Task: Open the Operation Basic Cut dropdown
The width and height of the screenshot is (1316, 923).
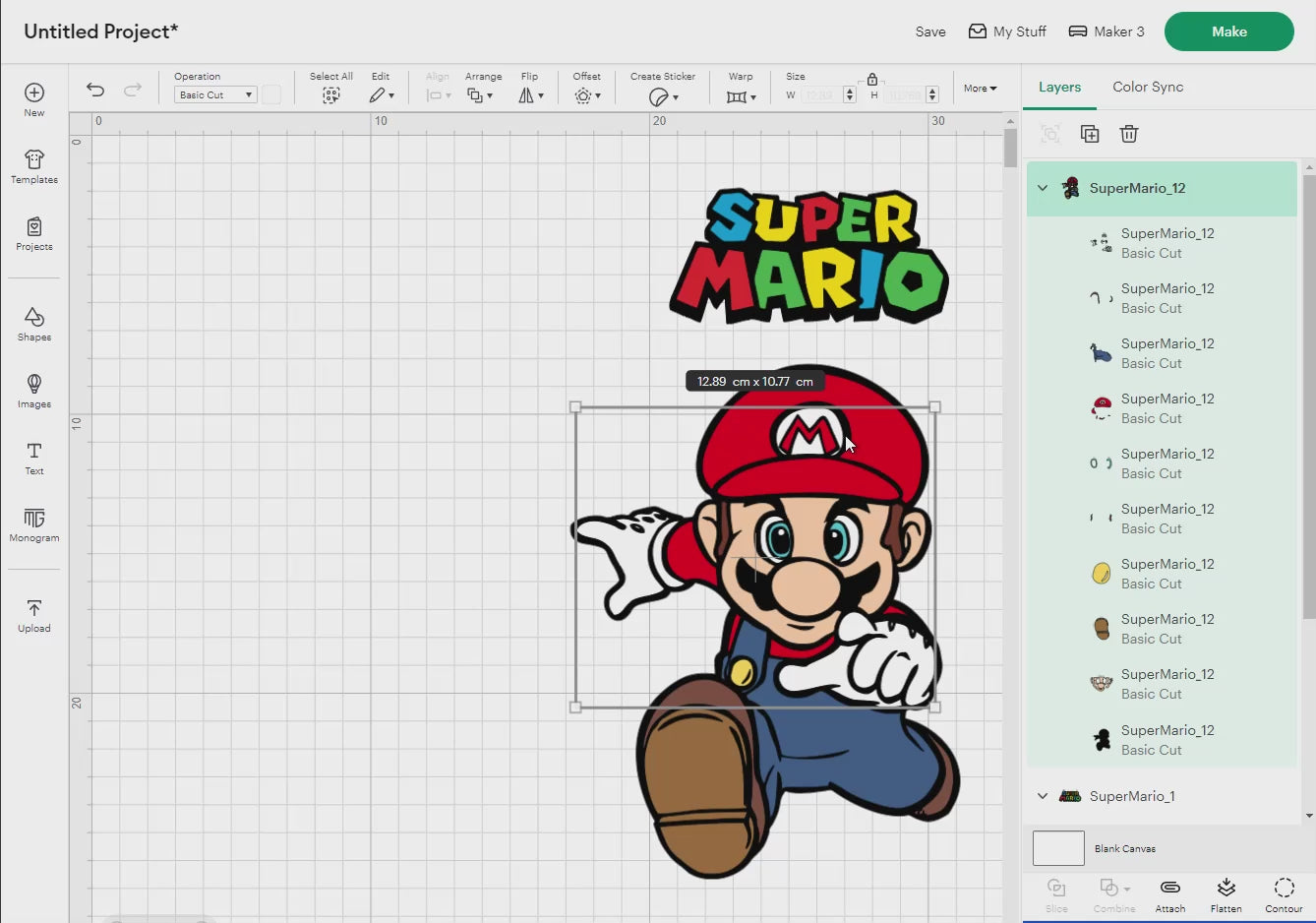Action: [215, 95]
